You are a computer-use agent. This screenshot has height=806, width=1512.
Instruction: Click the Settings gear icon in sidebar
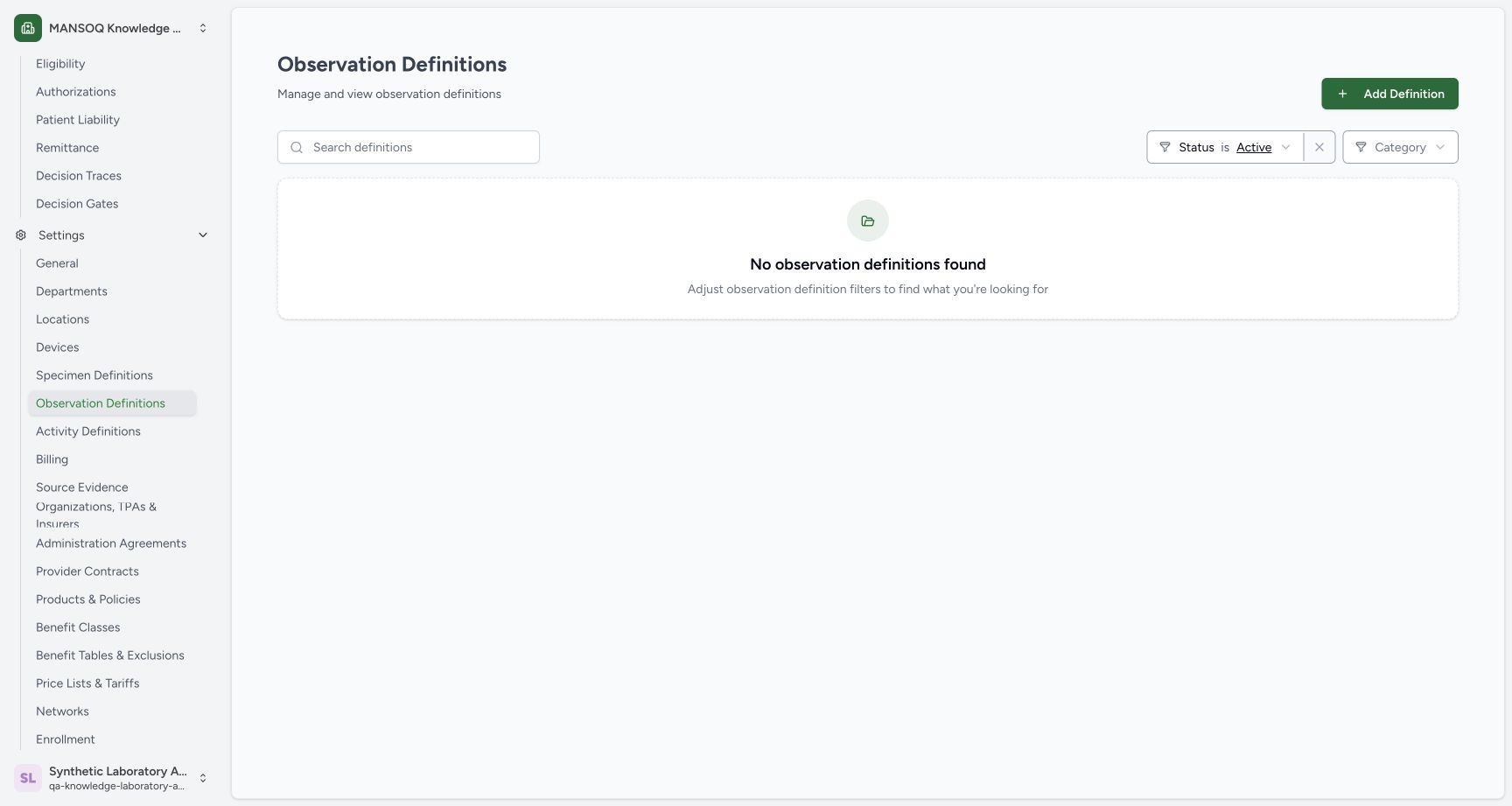21,235
